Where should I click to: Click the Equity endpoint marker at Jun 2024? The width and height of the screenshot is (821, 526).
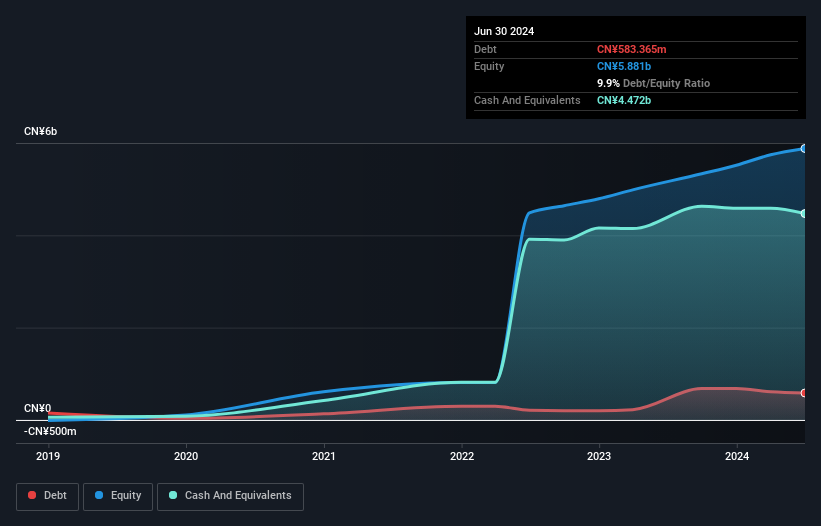[803, 149]
